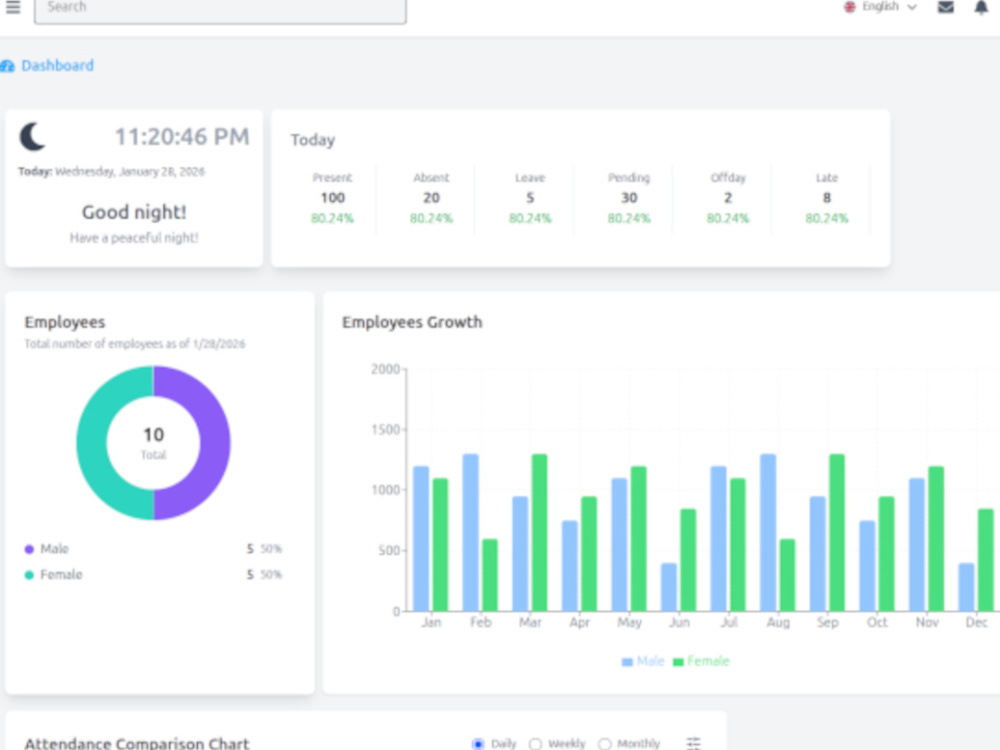Image resolution: width=1000 pixels, height=750 pixels.
Task: Click into the Search field
Action: [220, 9]
